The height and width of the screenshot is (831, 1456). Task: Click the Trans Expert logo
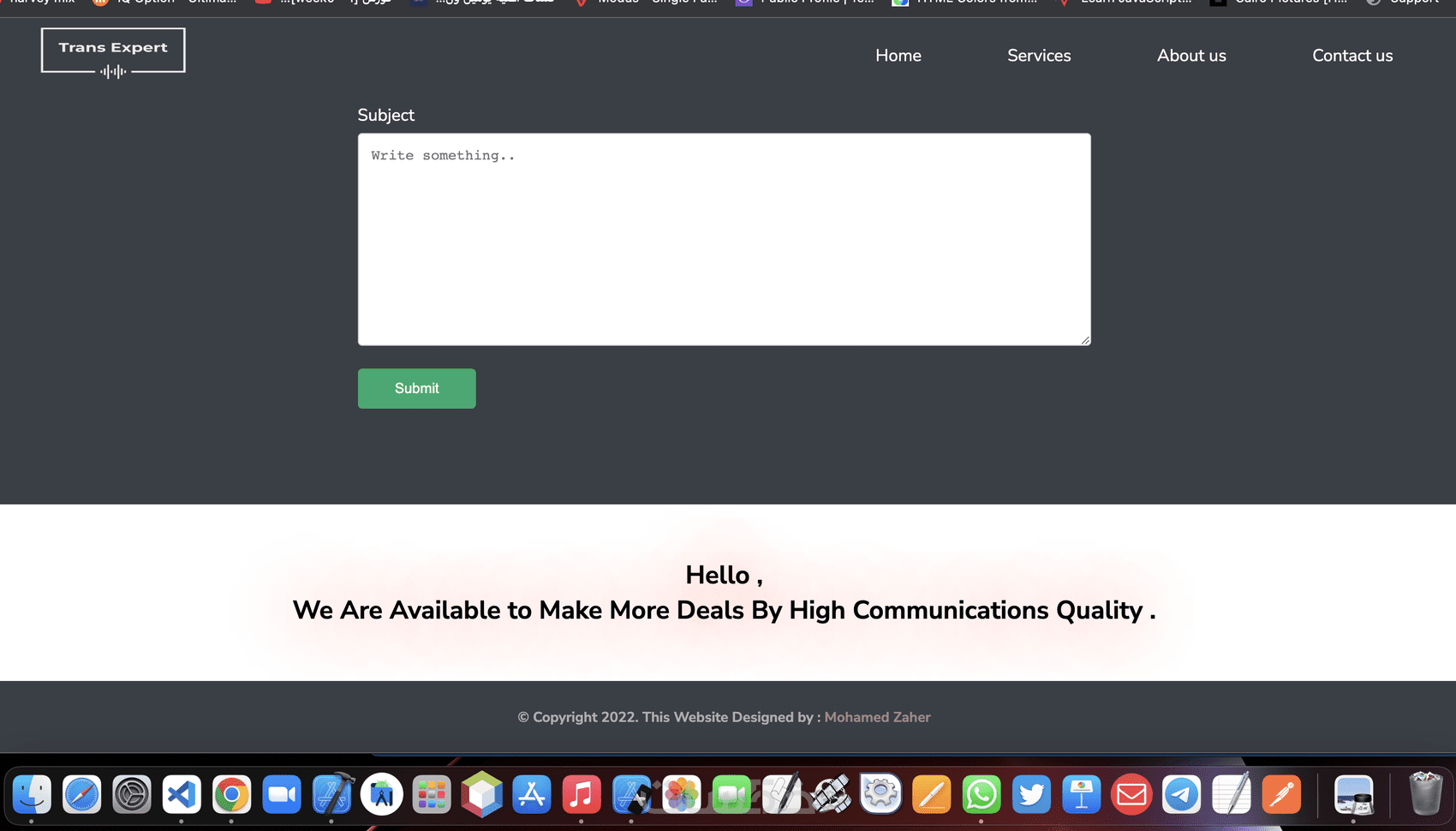click(113, 53)
